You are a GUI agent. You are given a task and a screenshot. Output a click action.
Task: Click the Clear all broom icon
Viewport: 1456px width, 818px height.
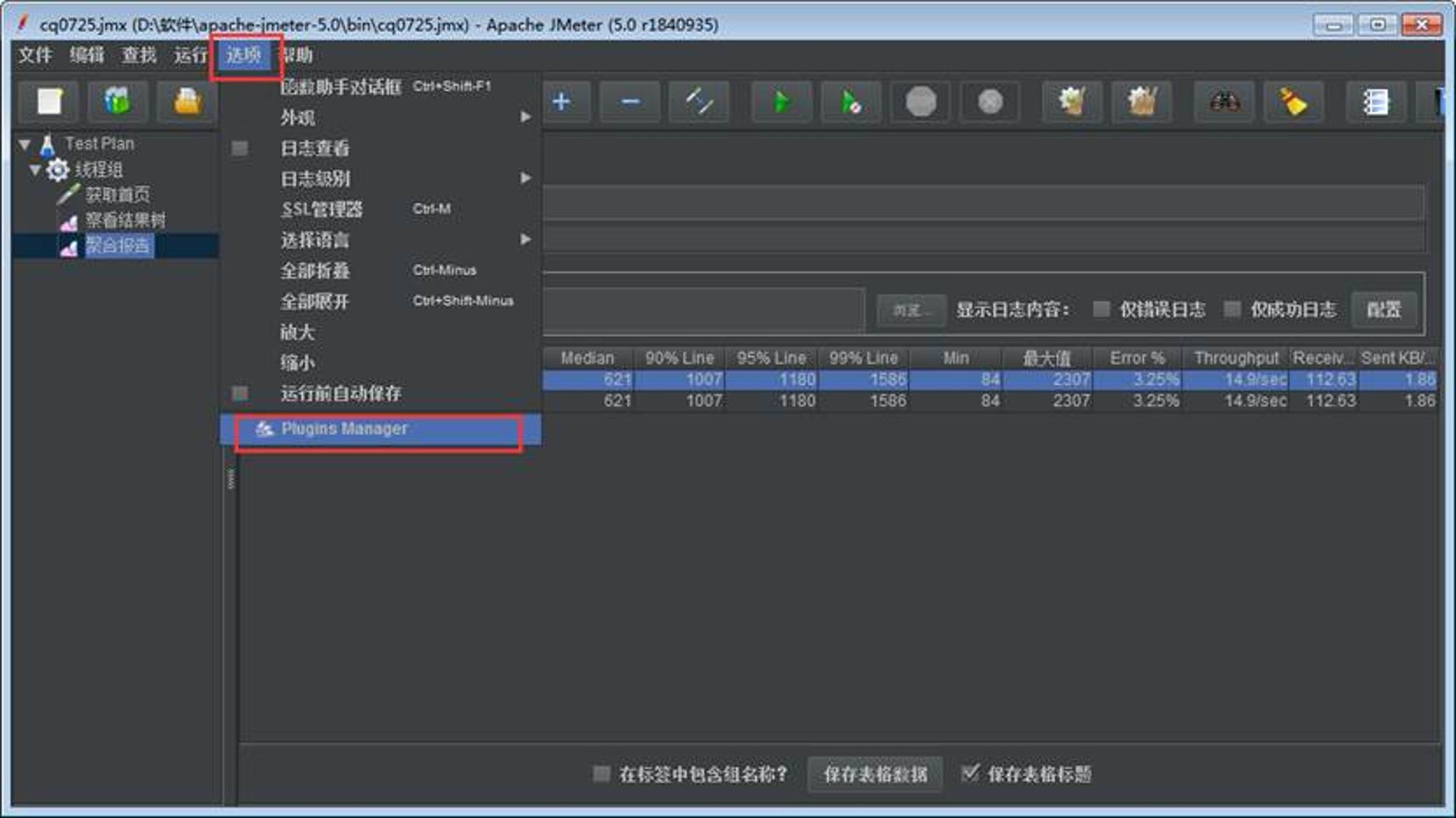point(1142,102)
